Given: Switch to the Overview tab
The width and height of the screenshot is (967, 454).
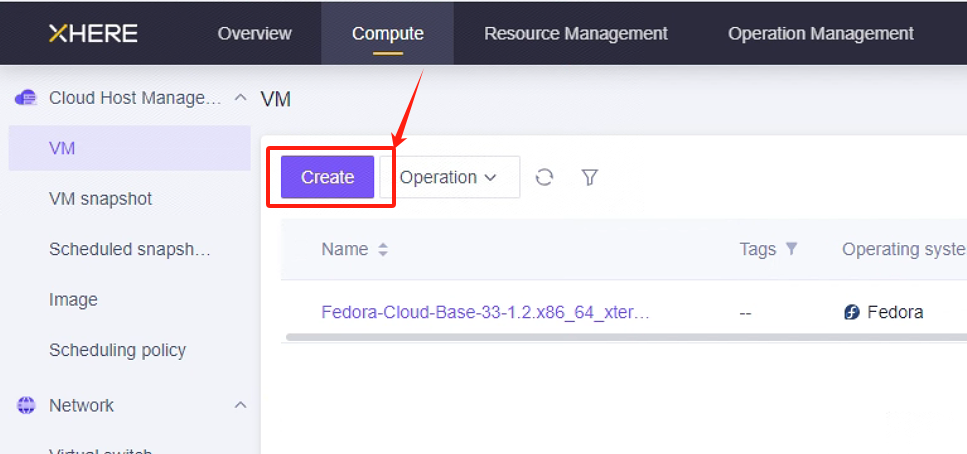Looking at the screenshot, I should point(255,33).
